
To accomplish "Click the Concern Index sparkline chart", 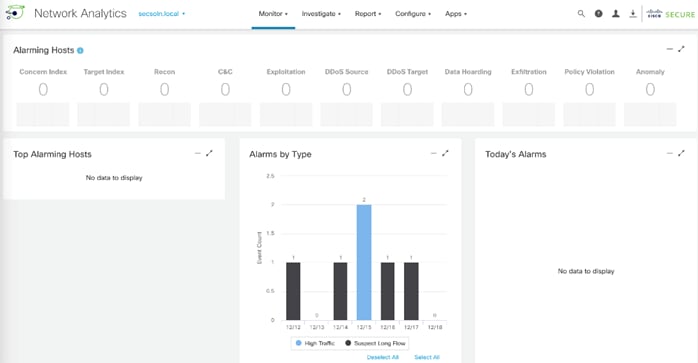I will click(x=43, y=114).
